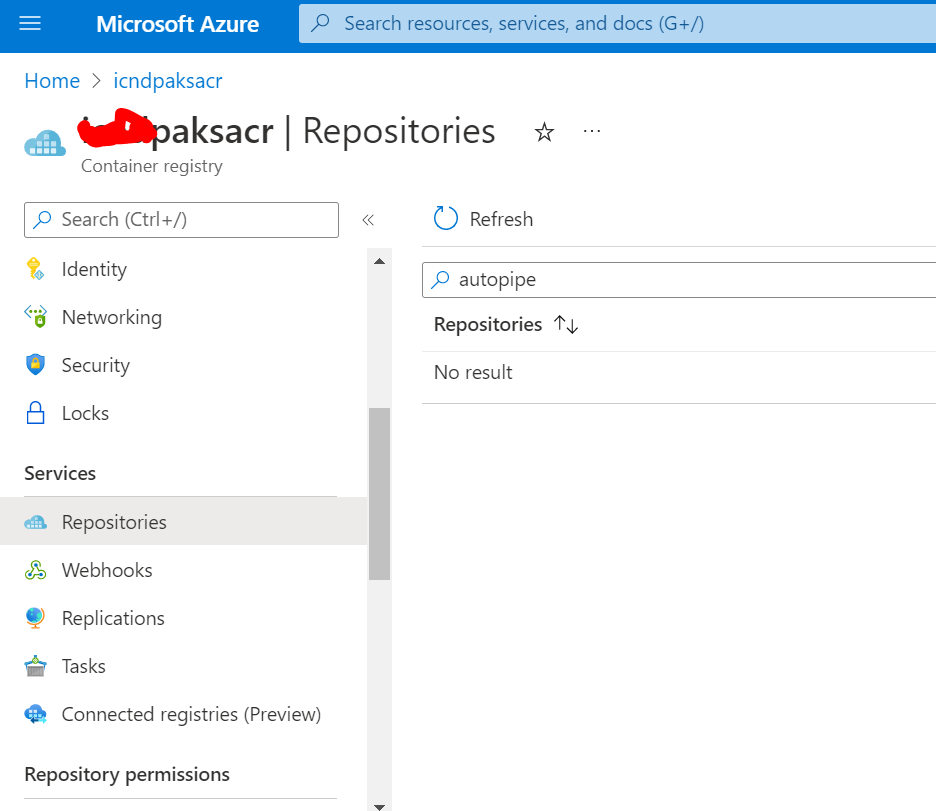
Task: Go to Home breadcrumb
Action: coord(52,81)
